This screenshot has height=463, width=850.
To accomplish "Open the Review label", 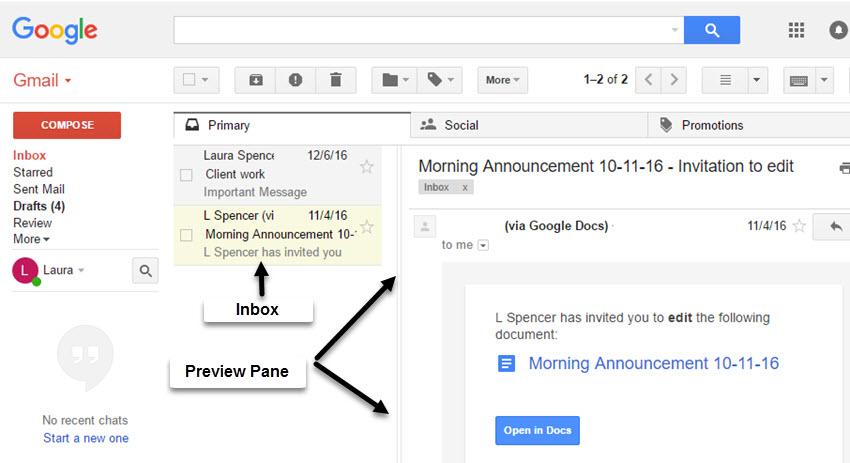I will (x=33, y=223).
